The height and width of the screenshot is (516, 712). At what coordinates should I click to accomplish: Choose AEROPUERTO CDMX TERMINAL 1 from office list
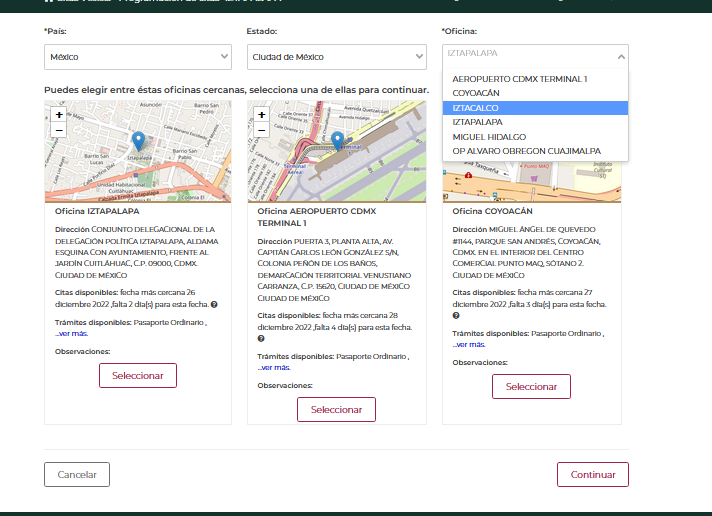point(519,78)
